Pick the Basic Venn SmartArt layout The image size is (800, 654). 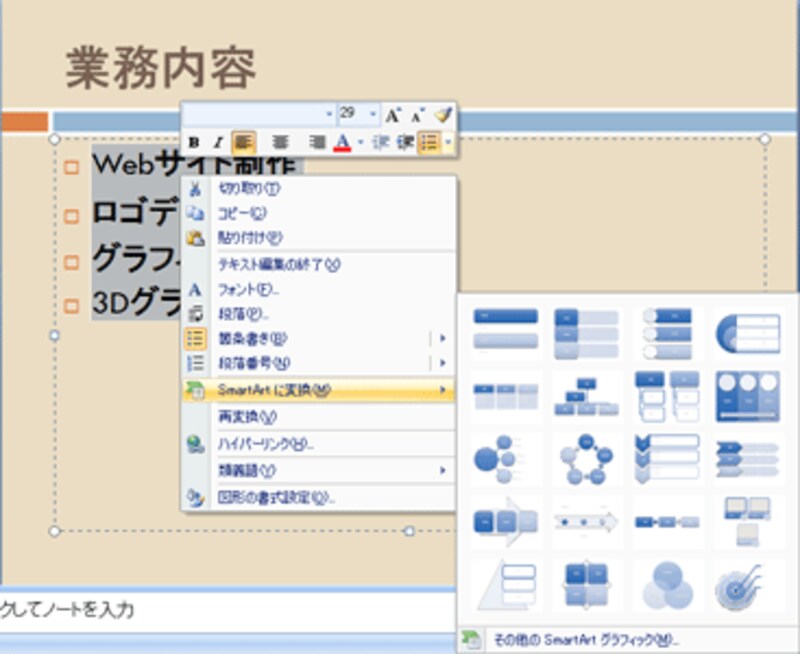[x=667, y=585]
